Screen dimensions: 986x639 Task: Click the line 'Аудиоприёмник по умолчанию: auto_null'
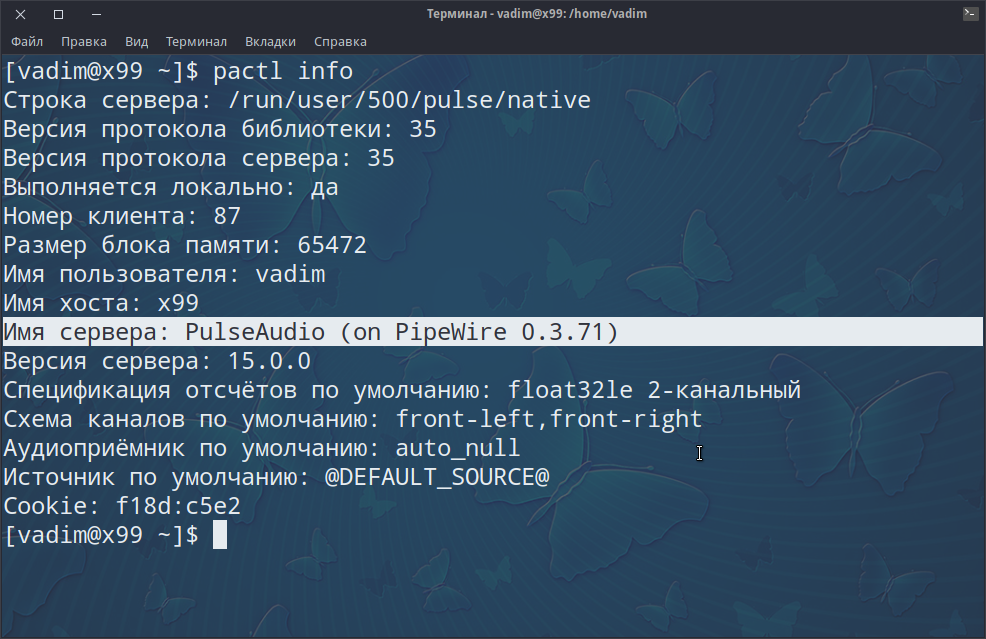[262, 448]
